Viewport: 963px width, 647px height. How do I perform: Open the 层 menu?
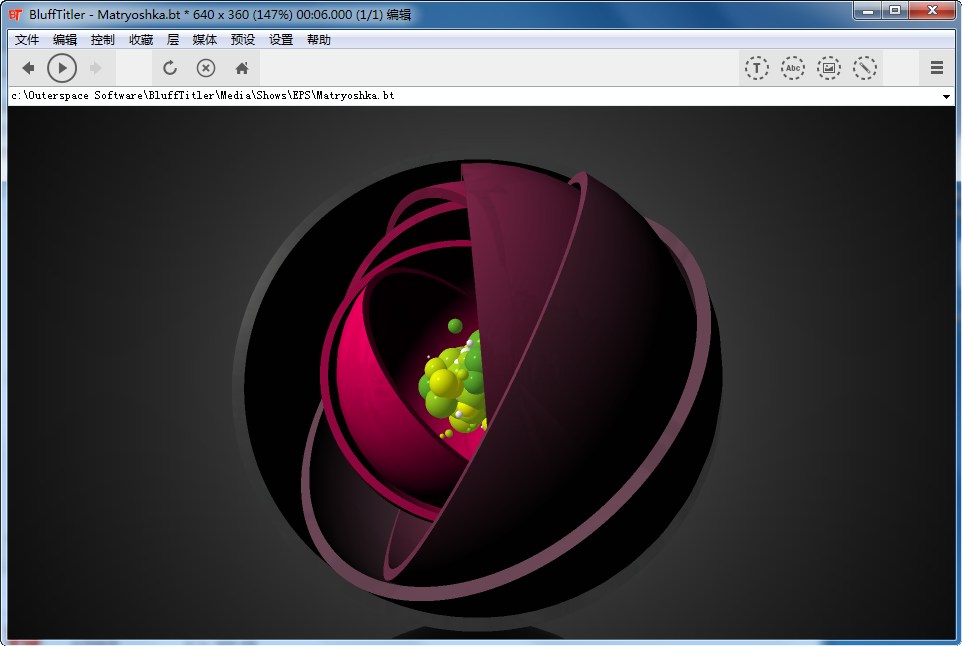point(173,40)
